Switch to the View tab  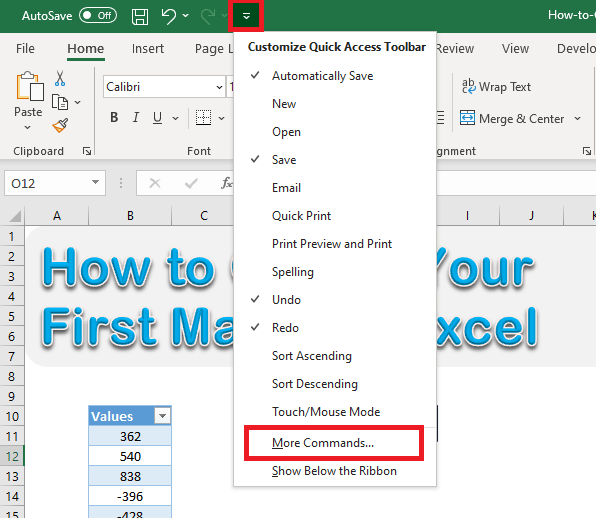[515, 49]
